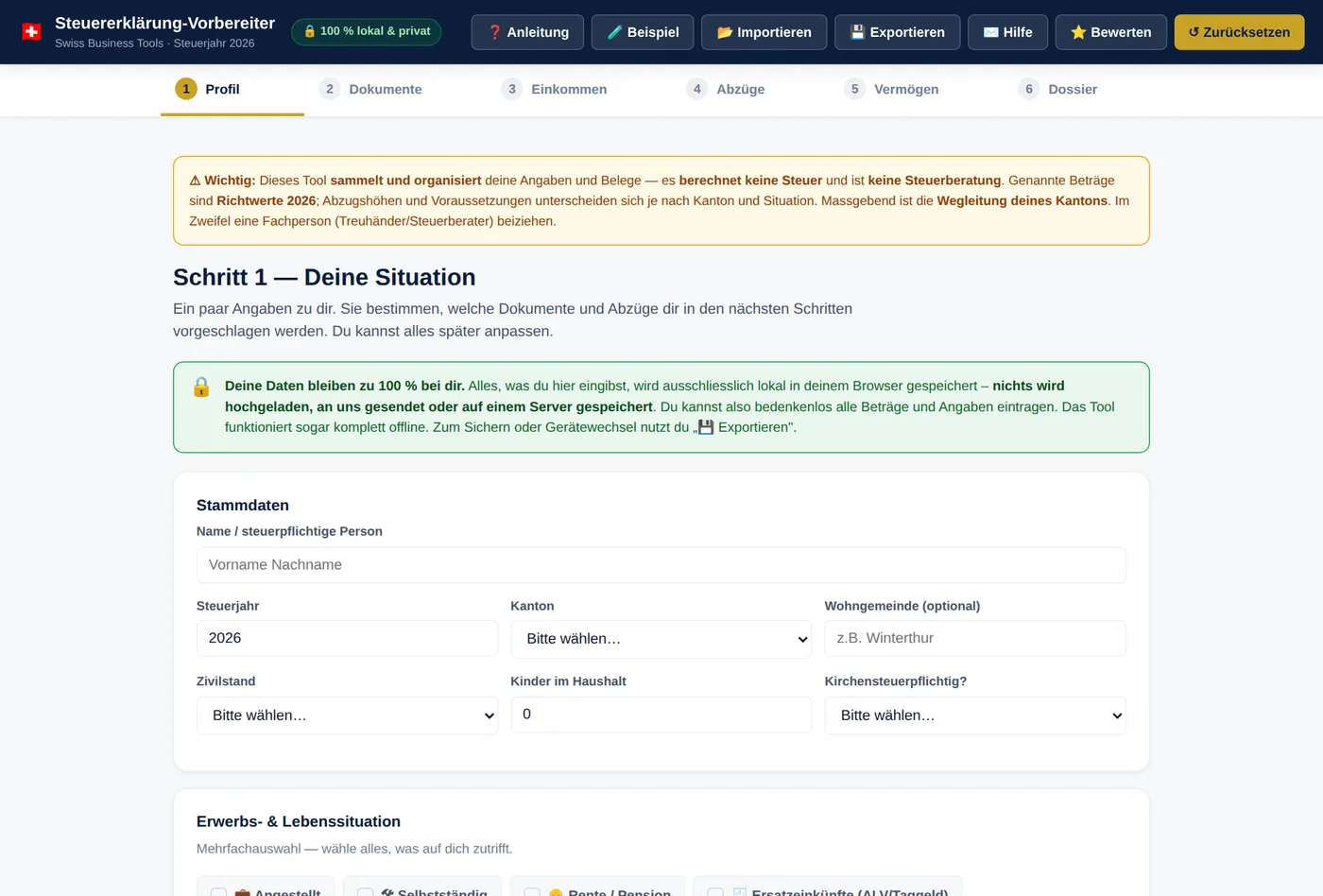Load the Beispiel sample data
Image resolution: width=1323 pixels, height=896 pixels.
click(x=643, y=32)
